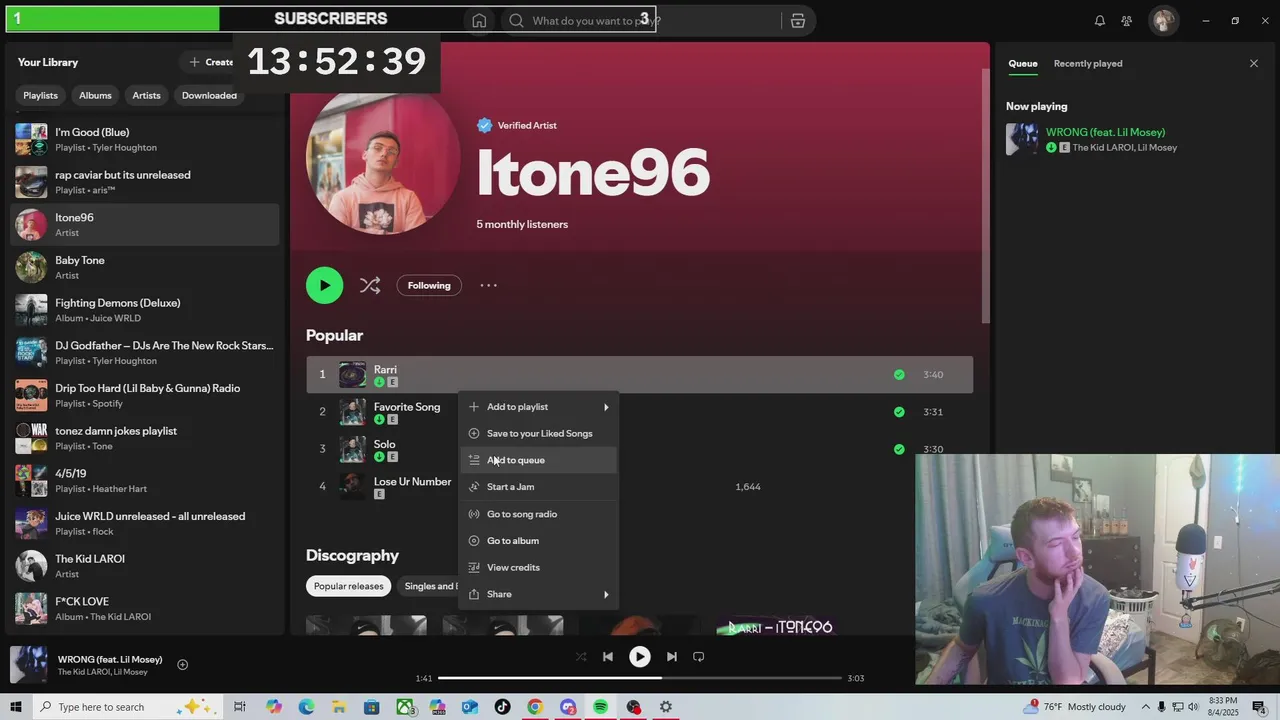This screenshot has width=1280, height=720.
Task: Open Chrome icon in Windows taskbar
Action: pos(535,707)
